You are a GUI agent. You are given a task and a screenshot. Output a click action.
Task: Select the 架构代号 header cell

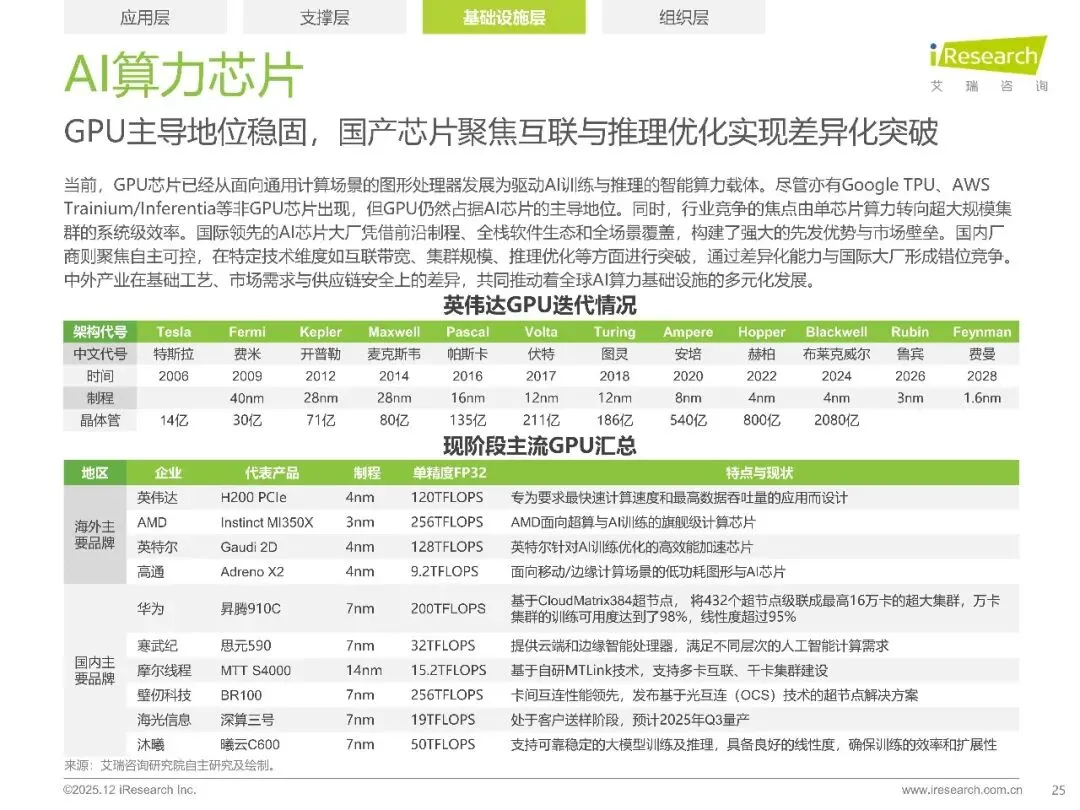point(100,331)
